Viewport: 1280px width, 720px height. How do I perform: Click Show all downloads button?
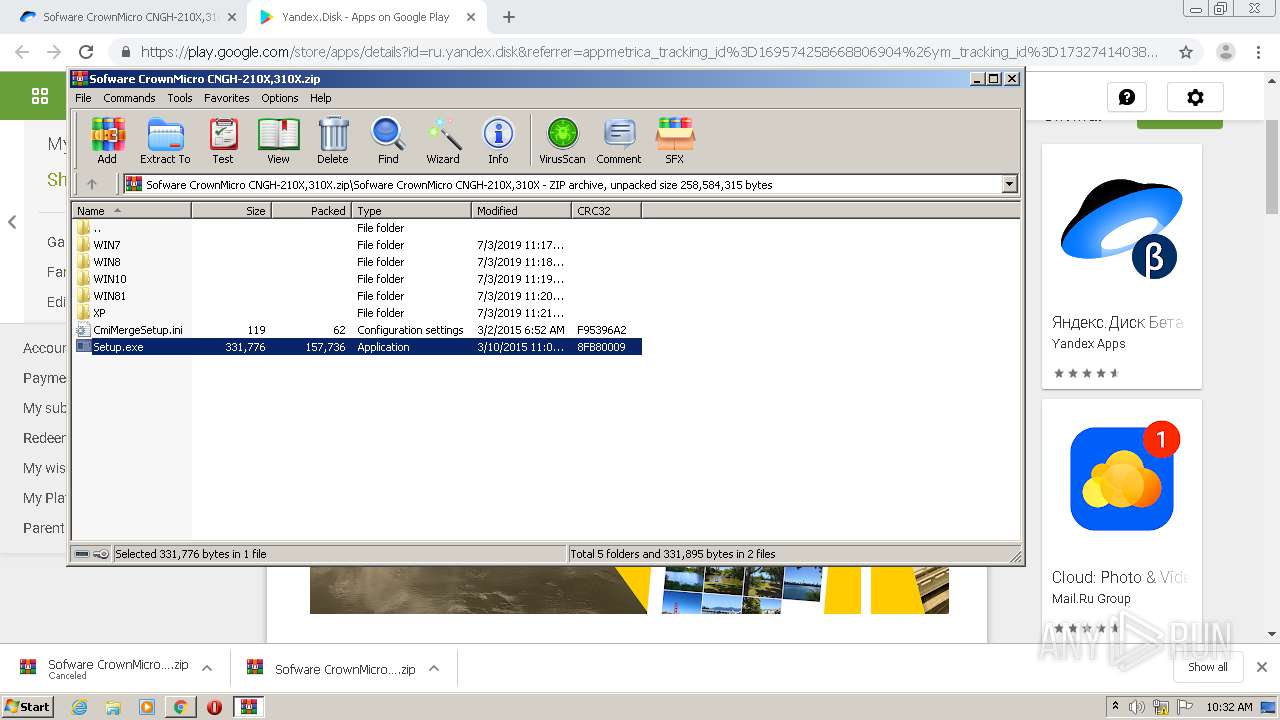click(1207, 667)
